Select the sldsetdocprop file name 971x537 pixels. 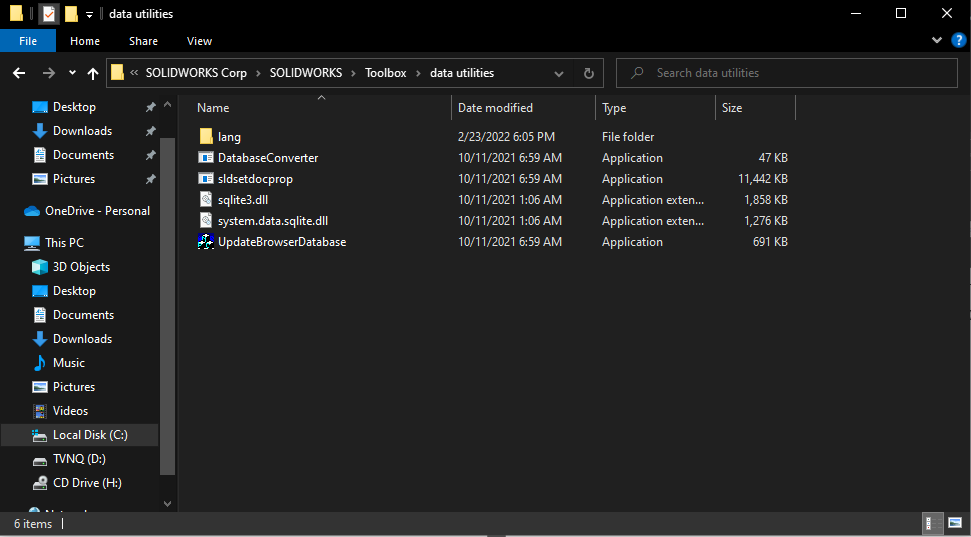[255, 179]
